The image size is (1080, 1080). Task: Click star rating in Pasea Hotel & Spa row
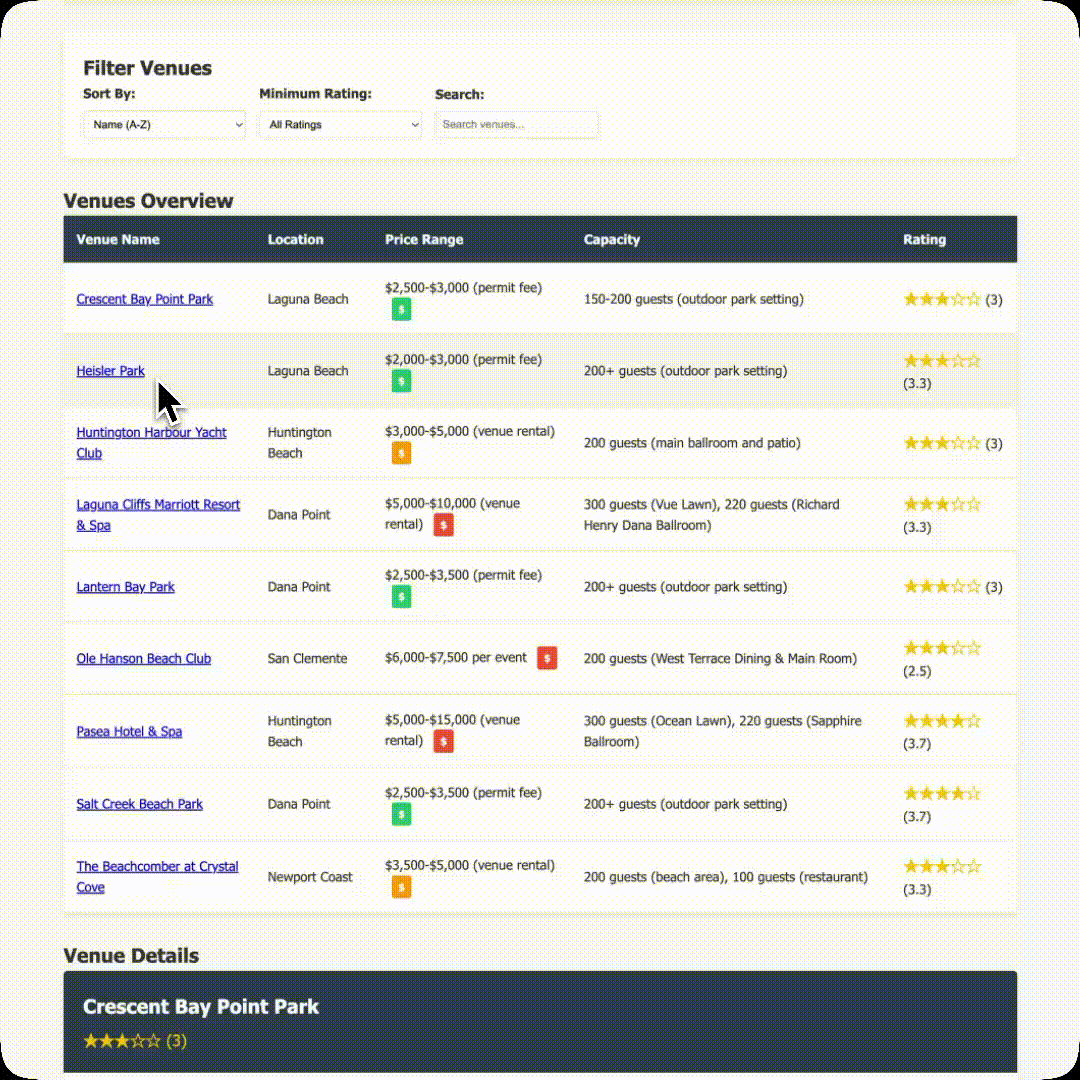[x=942, y=721]
